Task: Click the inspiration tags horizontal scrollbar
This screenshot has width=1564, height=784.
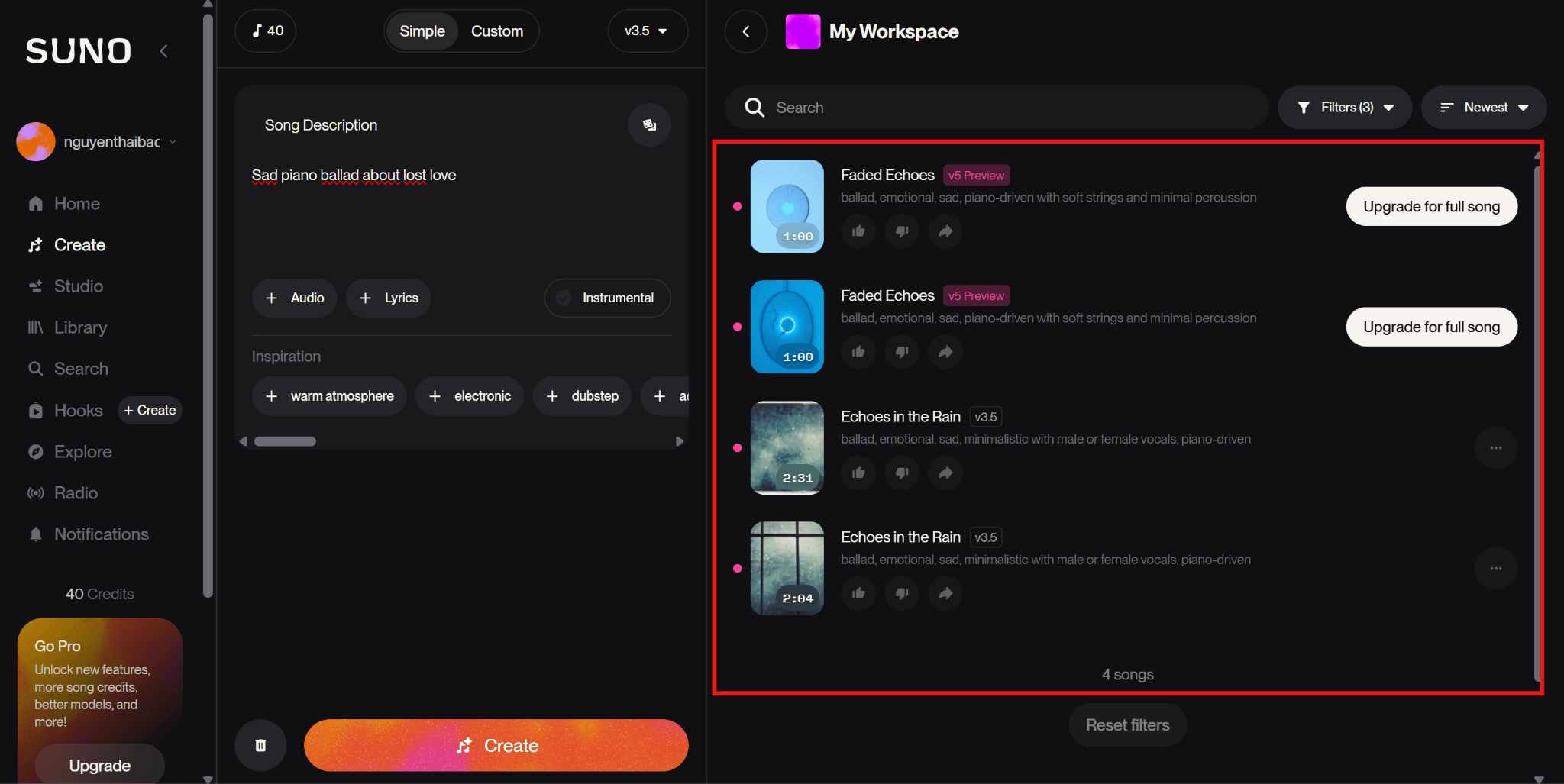Action: coord(285,441)
